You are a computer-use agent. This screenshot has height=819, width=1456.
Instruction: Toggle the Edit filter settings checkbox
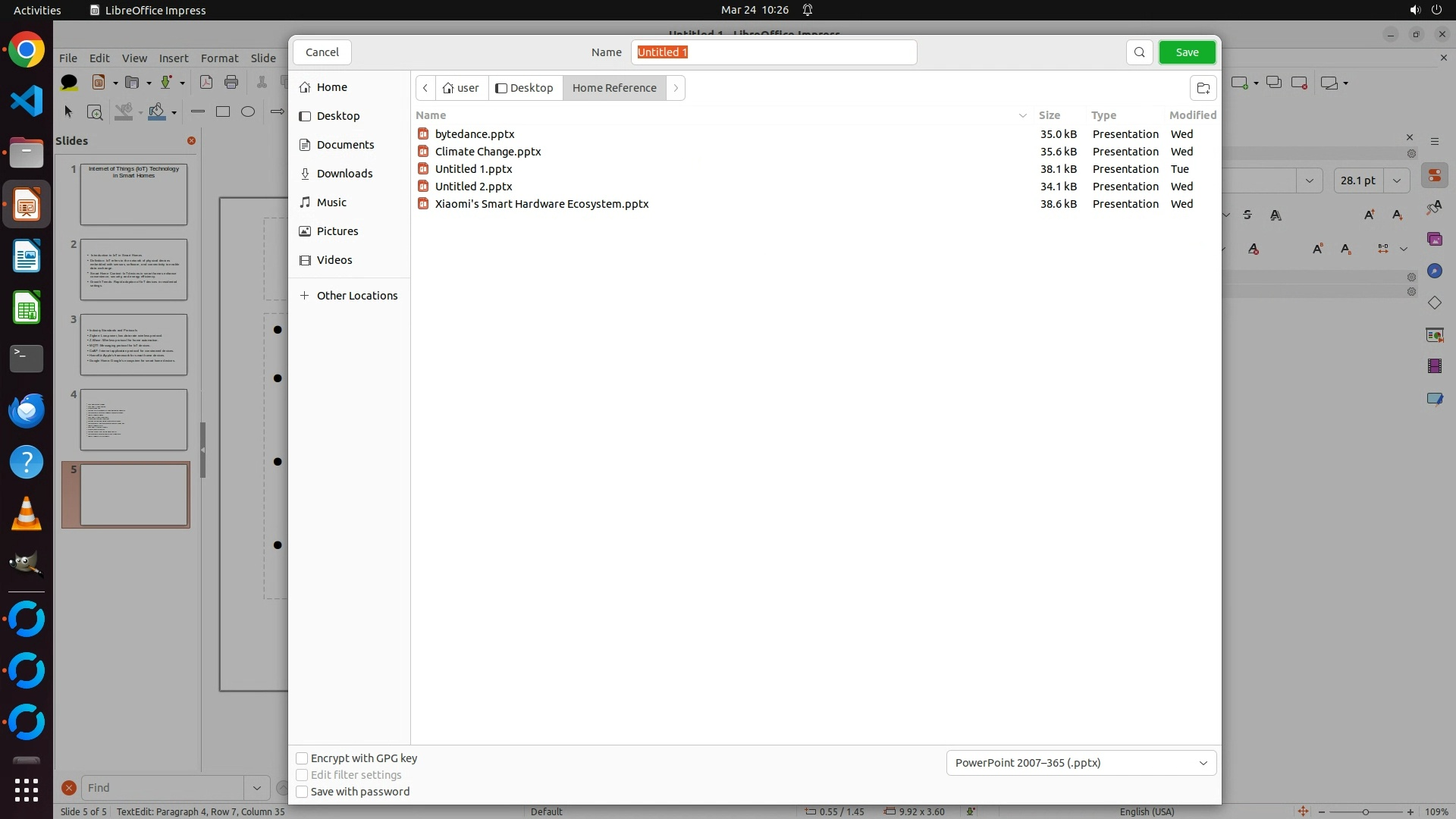point(302,775)
